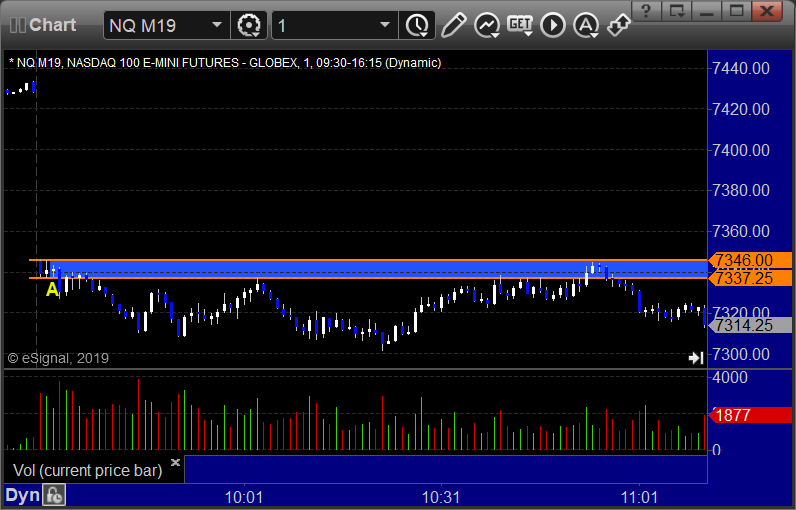Click the share/pop-out arrow icon
The image size is (796, 510).
tap(619, 25)
